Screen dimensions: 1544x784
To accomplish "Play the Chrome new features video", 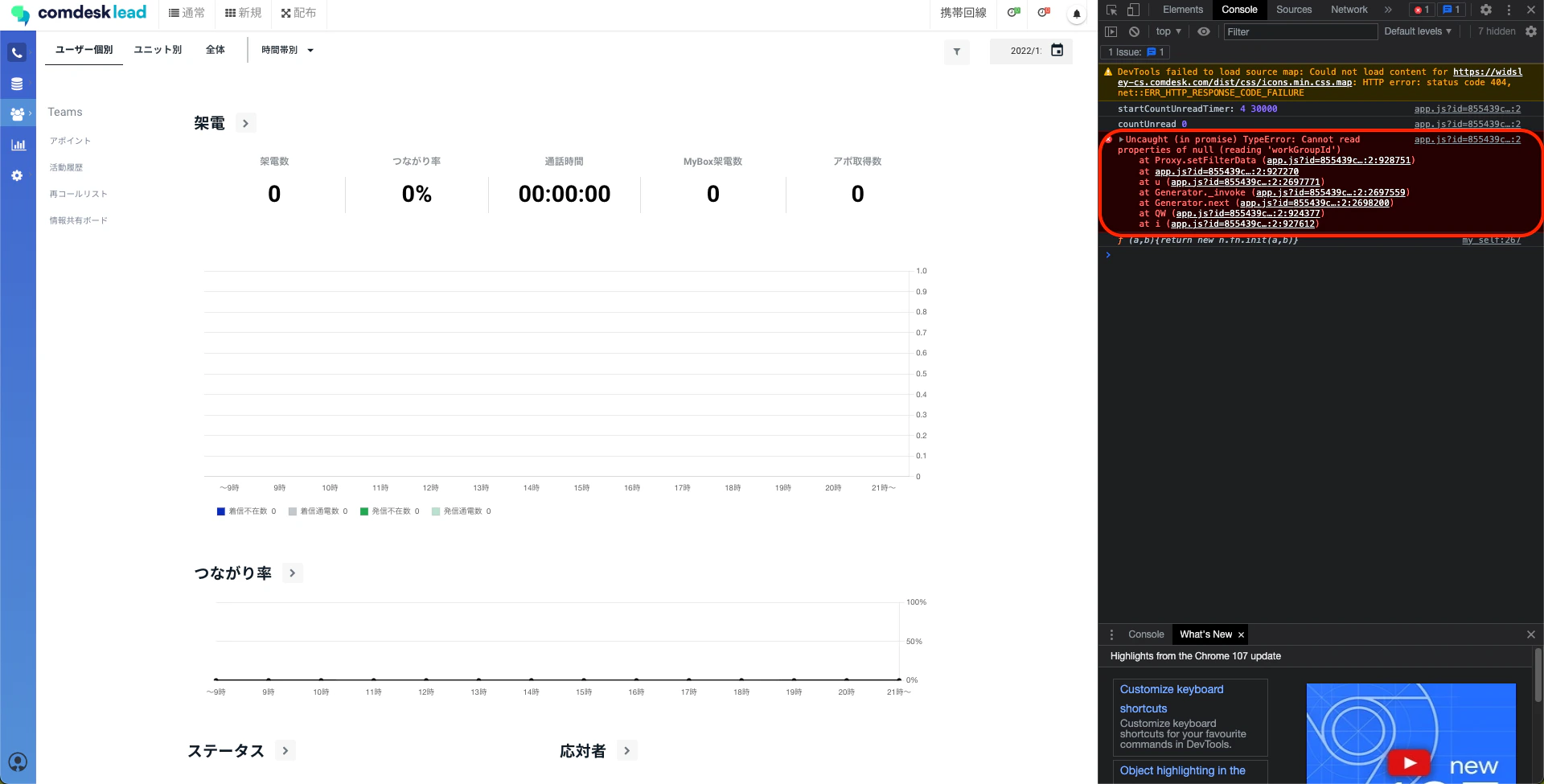I will (x=1410, y=763).
